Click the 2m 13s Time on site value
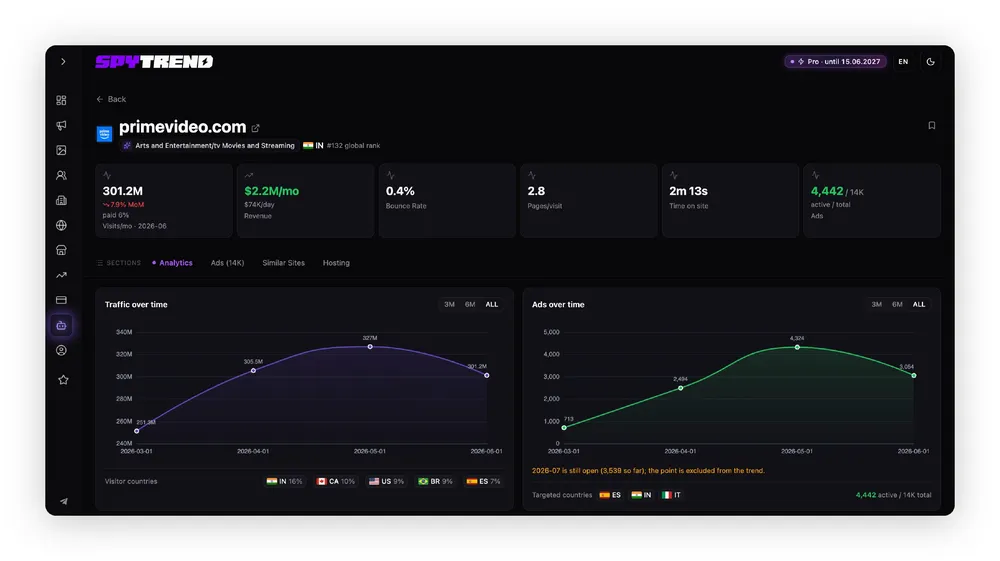This screenshot has height=561, width=1000. [688, 191]
